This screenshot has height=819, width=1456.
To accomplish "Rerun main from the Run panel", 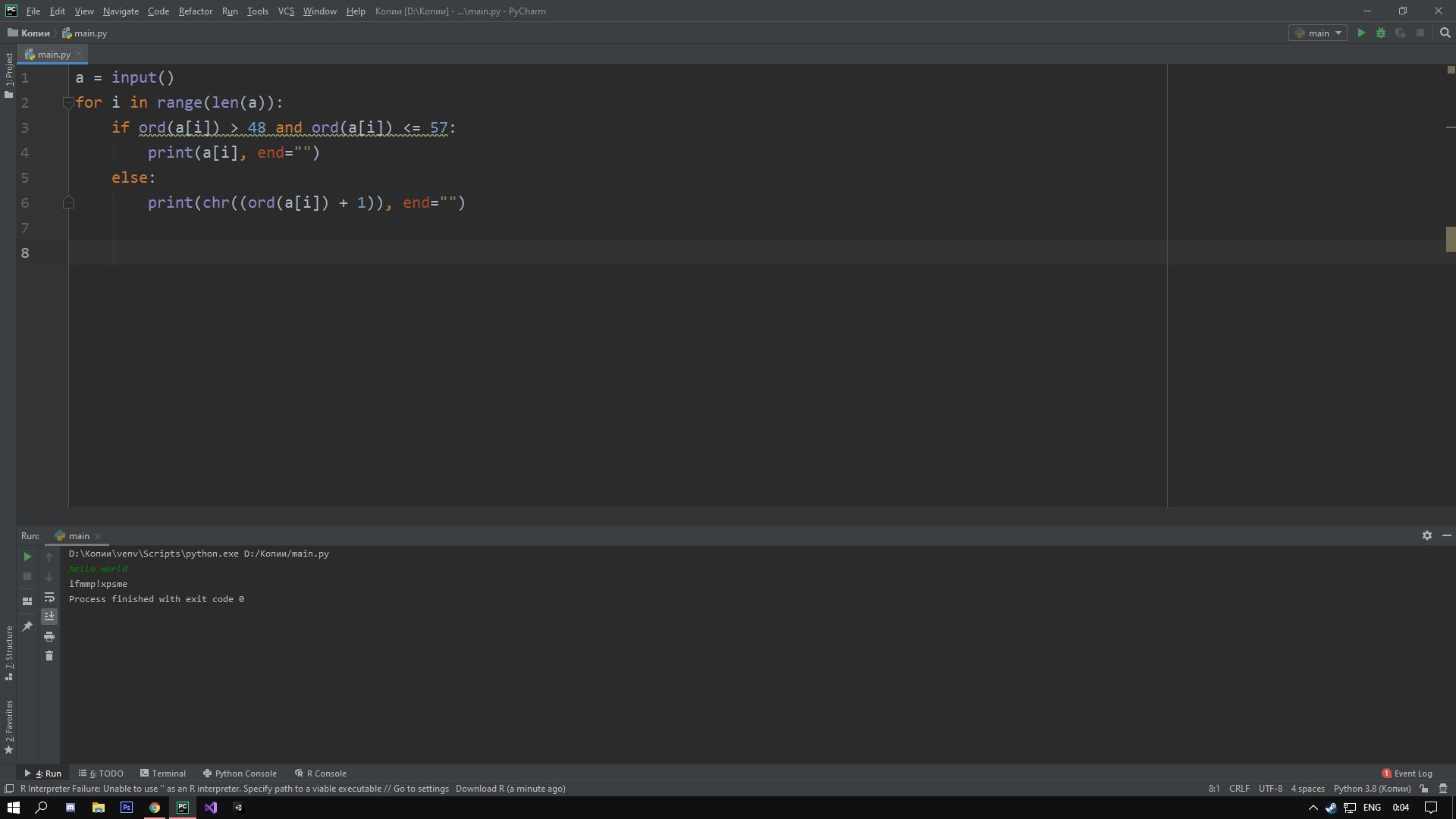I will click(x=27, y=557).
